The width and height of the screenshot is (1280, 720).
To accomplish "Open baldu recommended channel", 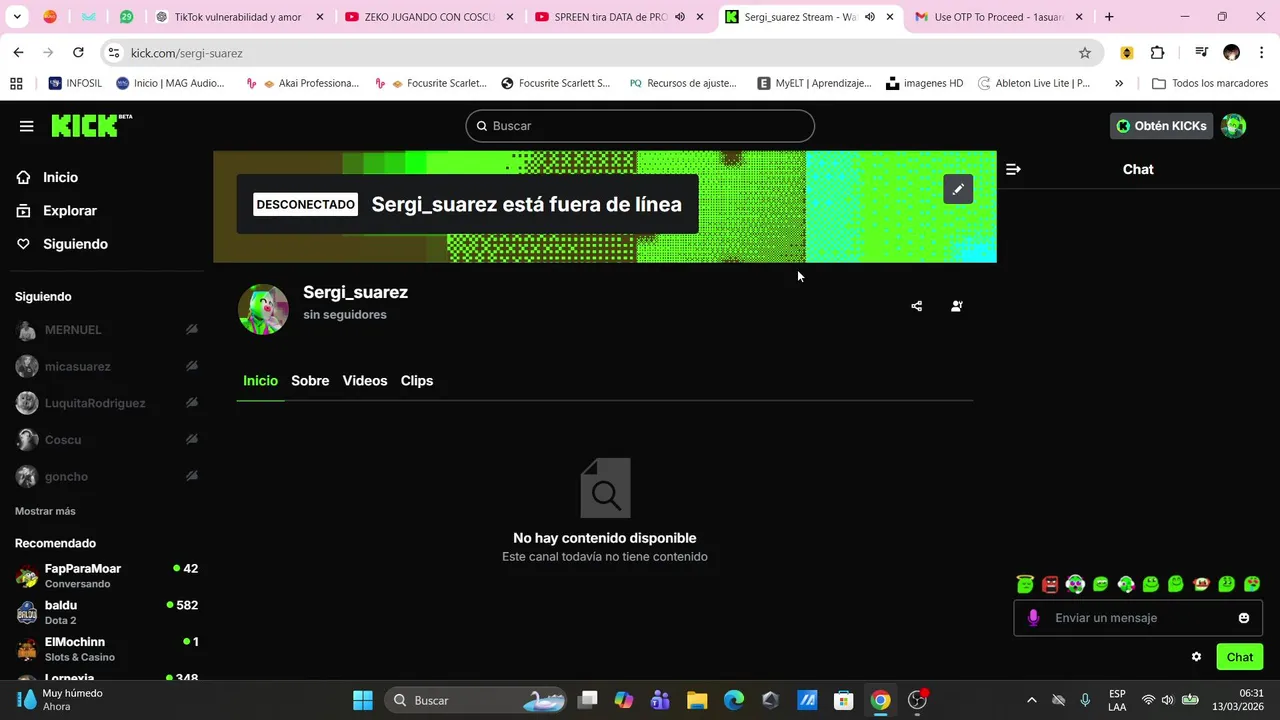I will (x=106, y=613).
